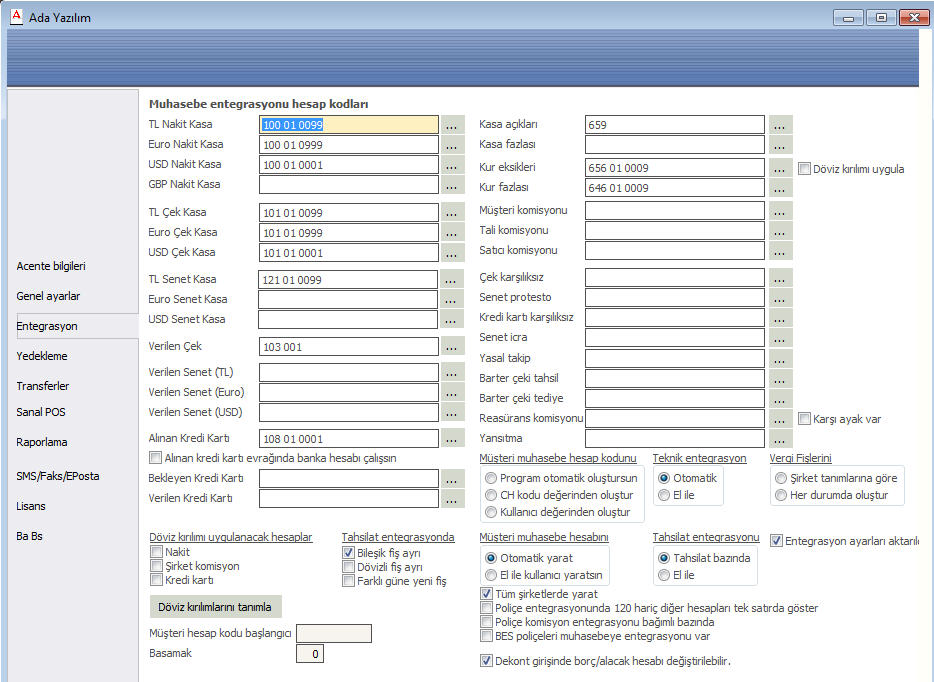
Task: Click Müşteri hesap kodu başlangıcı input
Action: coord(334,633)
